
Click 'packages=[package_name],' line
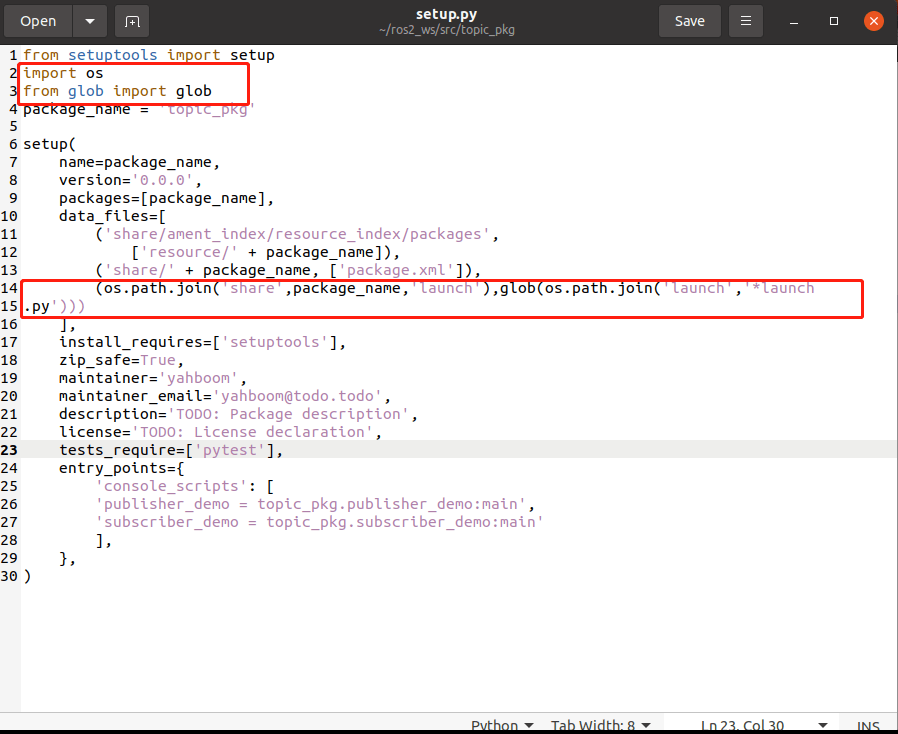pyautogui.click(x=166, y=198)
